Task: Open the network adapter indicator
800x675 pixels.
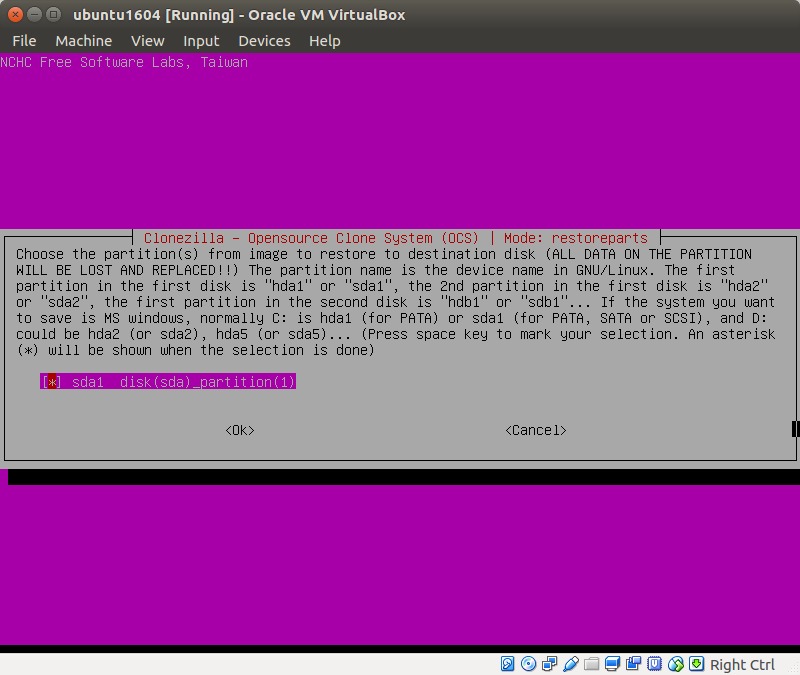Action: [550, 664]
